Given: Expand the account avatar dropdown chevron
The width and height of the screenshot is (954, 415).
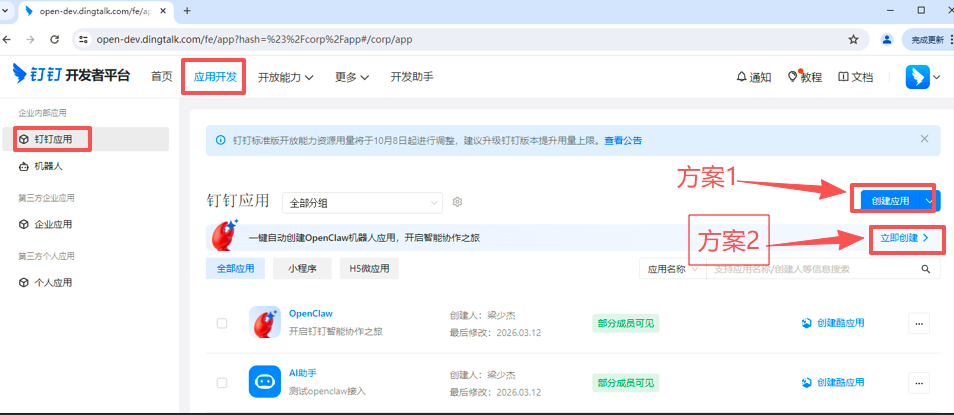Looking at the screenshot, I should 936,77.
